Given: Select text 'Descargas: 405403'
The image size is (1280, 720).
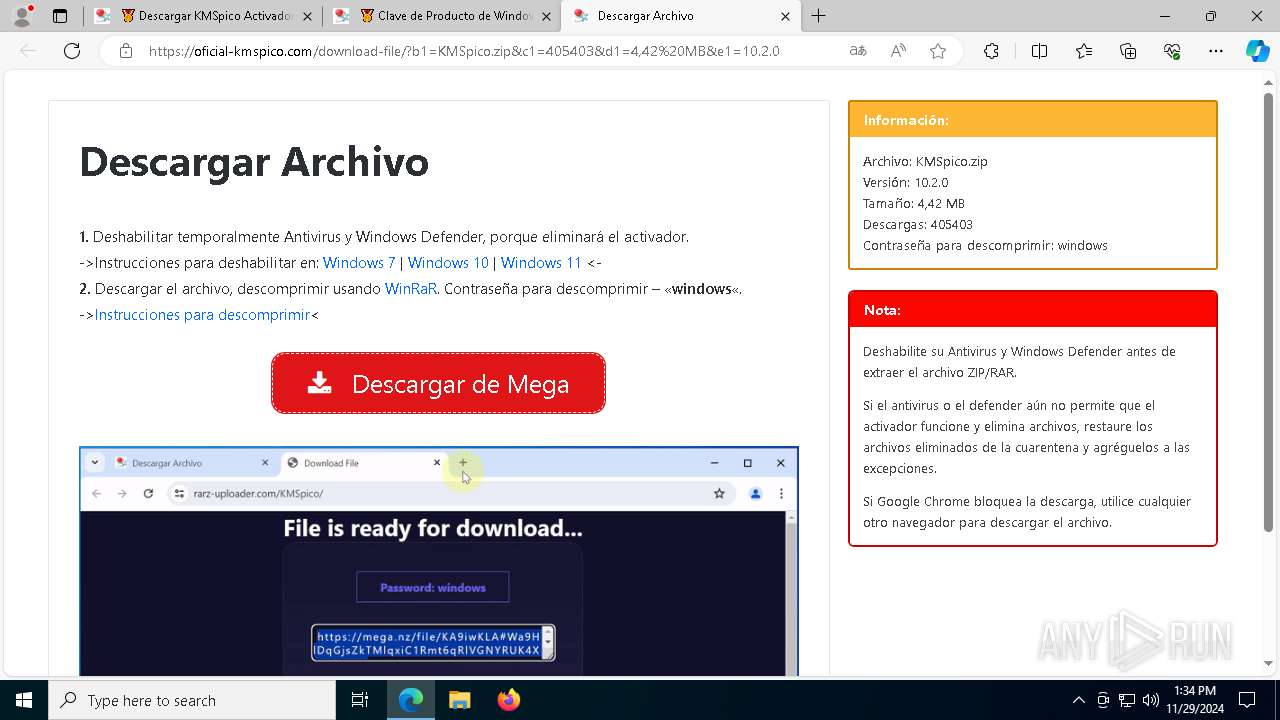Looking at the screenshot, I should click(918, 224).
